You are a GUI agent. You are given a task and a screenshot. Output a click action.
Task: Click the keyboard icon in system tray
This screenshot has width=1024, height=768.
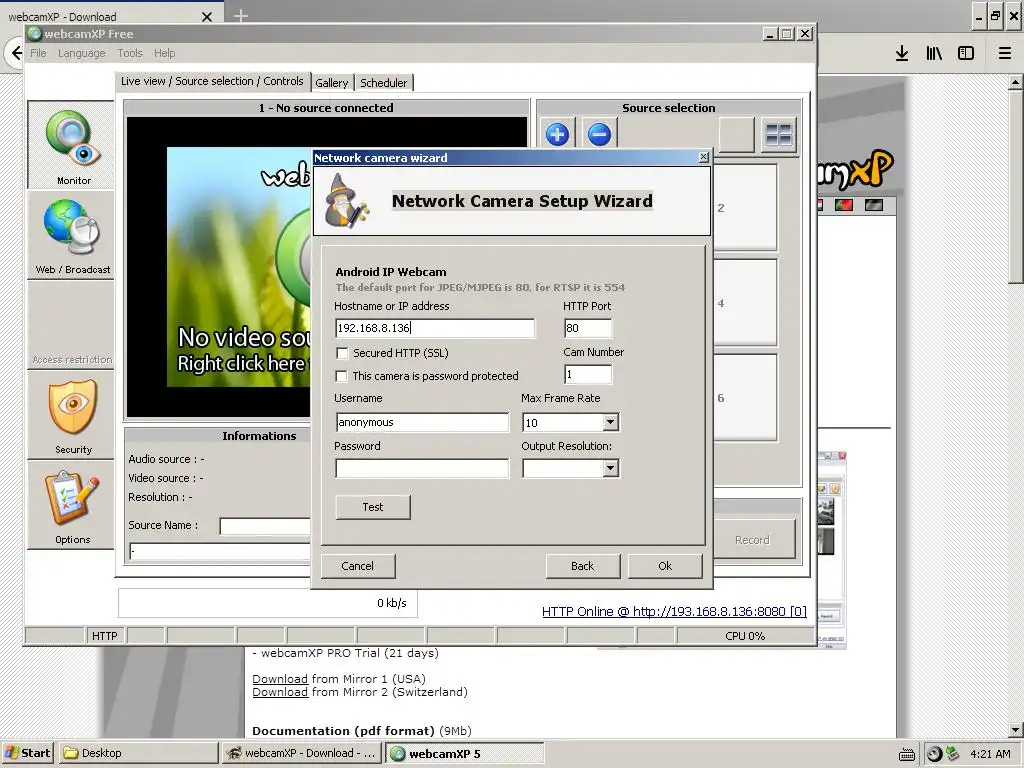pos(906,754)
